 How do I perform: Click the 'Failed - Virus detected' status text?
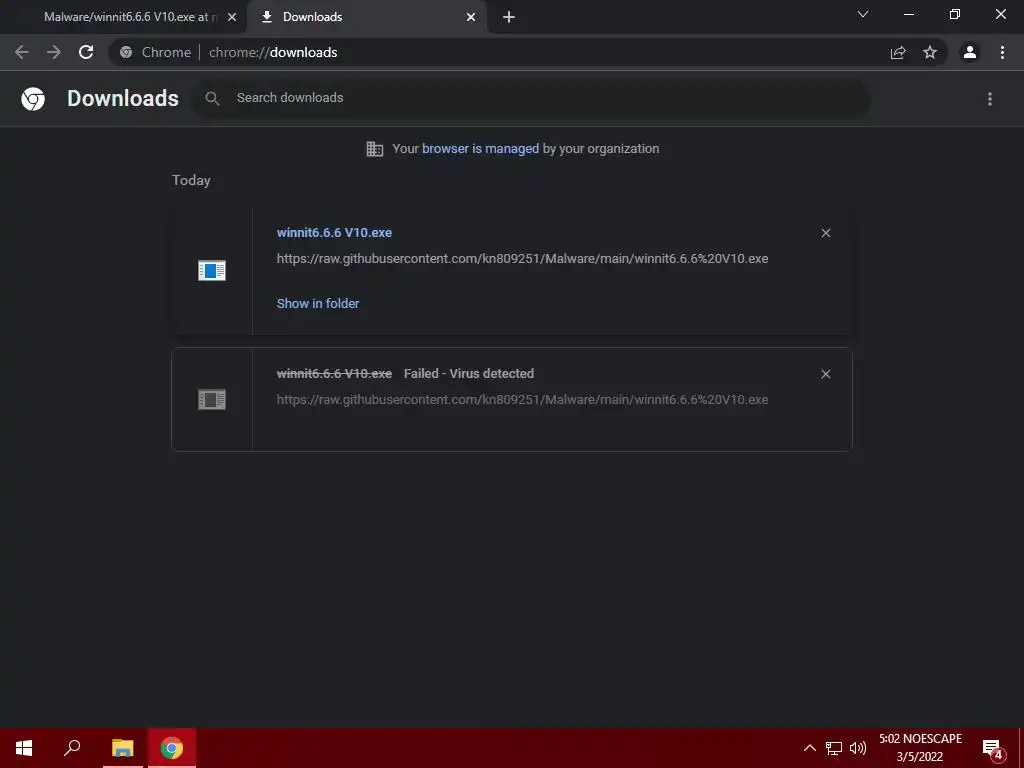coord(469,374)
